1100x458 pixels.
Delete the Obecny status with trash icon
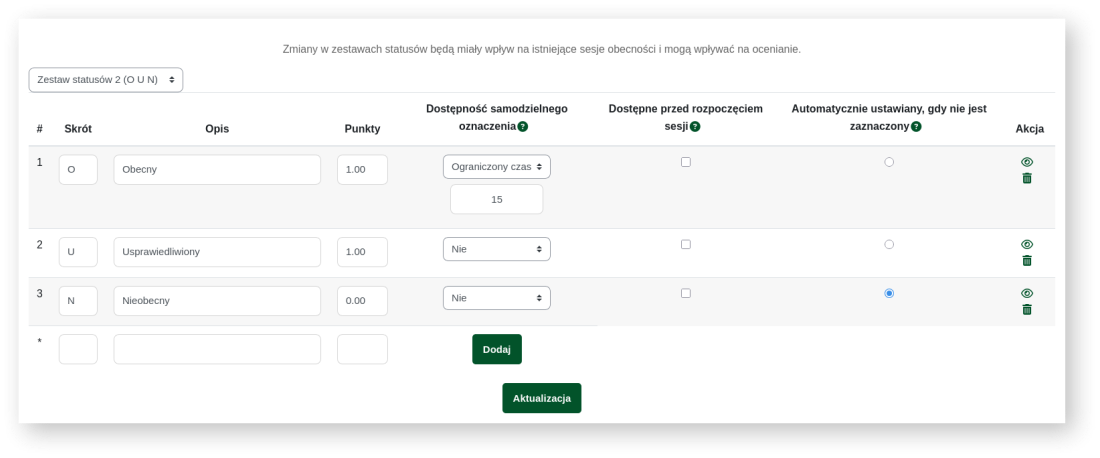[x=1027, y=178]
